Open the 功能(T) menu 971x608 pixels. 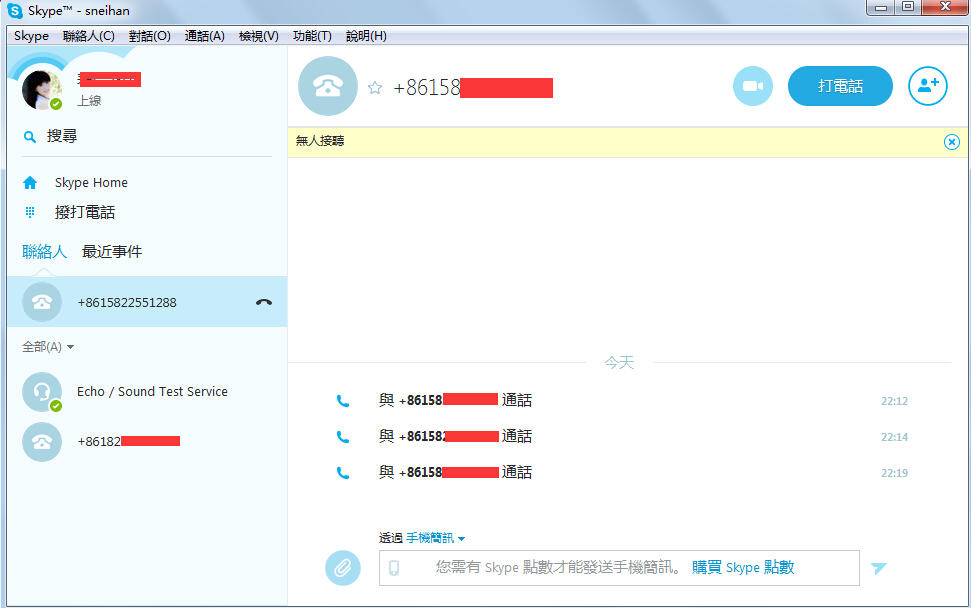click(312, 36)
